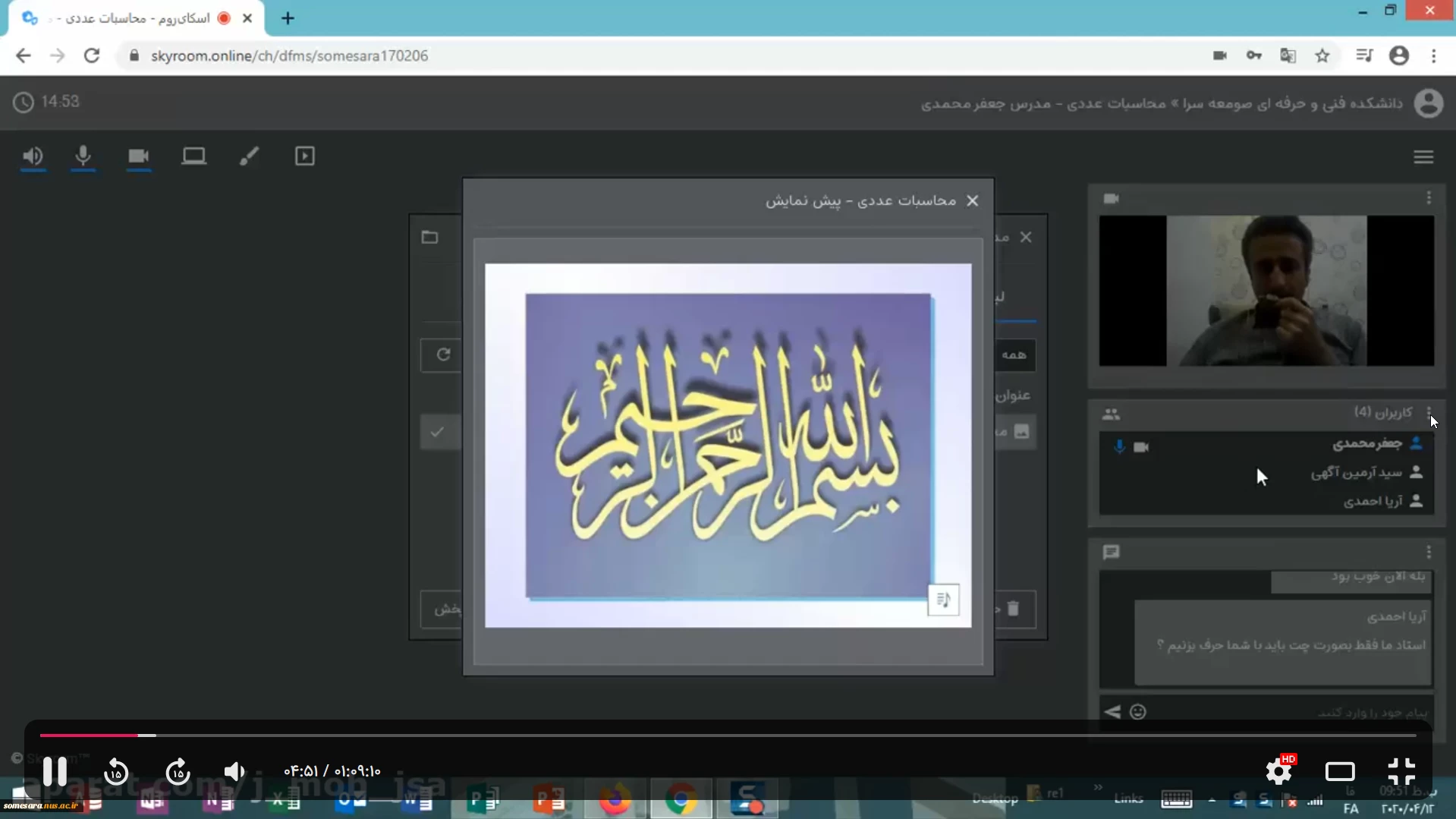Skip forward 15 seconds in the video

point(178,772)
